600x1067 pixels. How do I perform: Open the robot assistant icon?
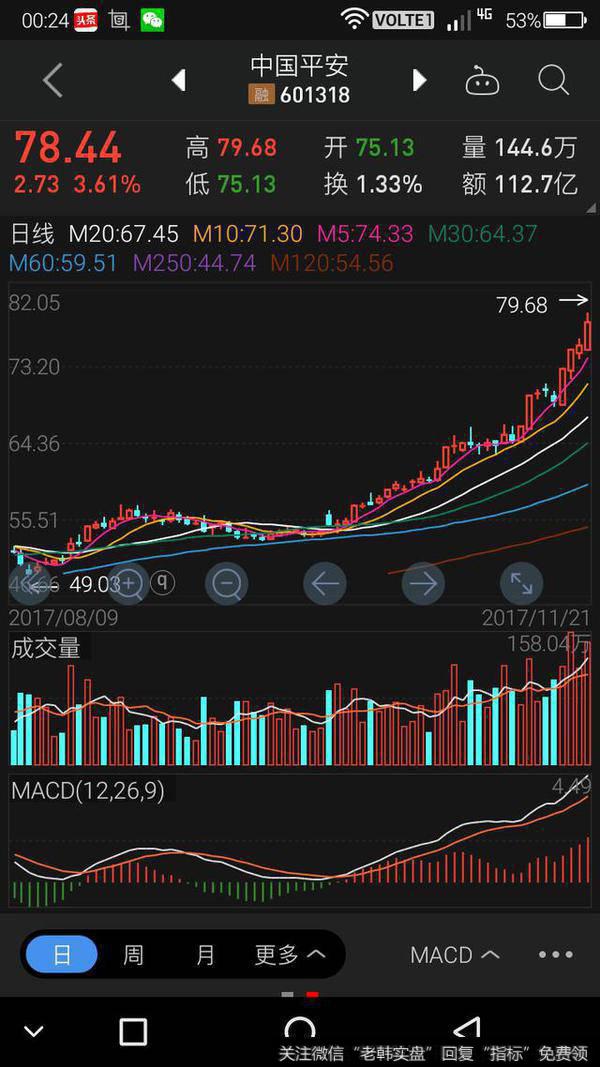click(x=482, y=80)
